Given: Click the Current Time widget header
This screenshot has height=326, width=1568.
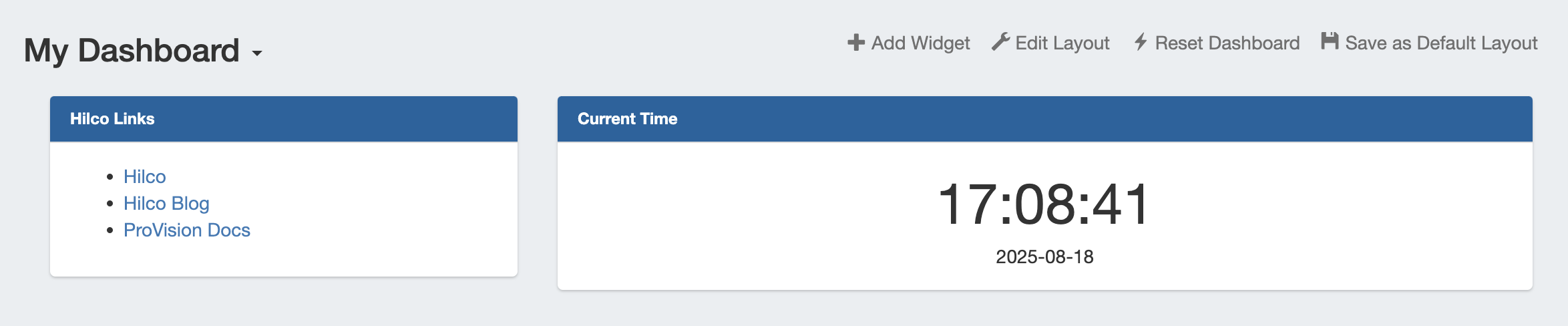Looking at the screenshot, I should (1044, 119).
